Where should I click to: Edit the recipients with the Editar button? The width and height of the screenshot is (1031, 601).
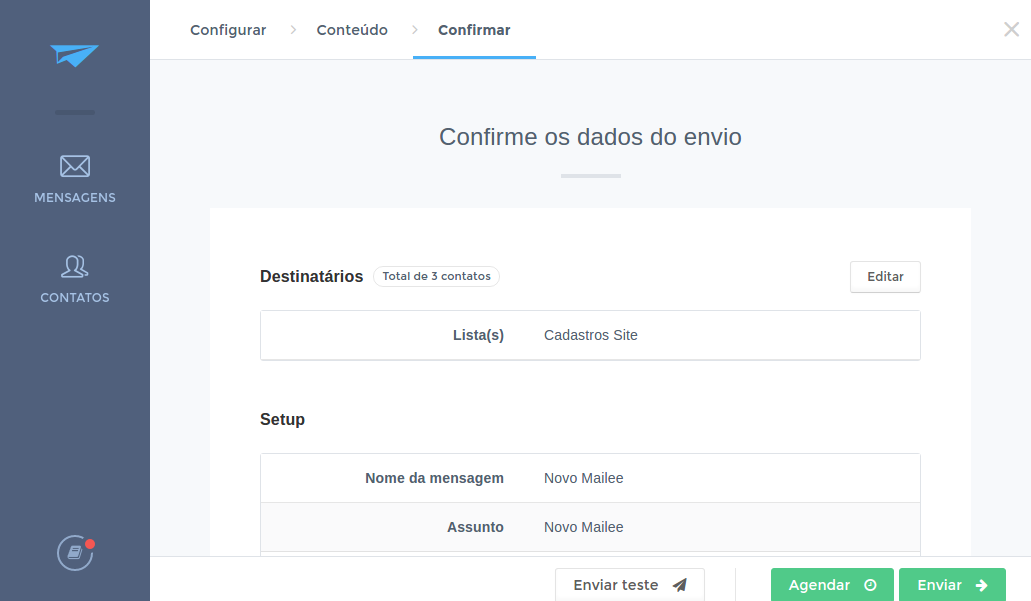point(885,277)
